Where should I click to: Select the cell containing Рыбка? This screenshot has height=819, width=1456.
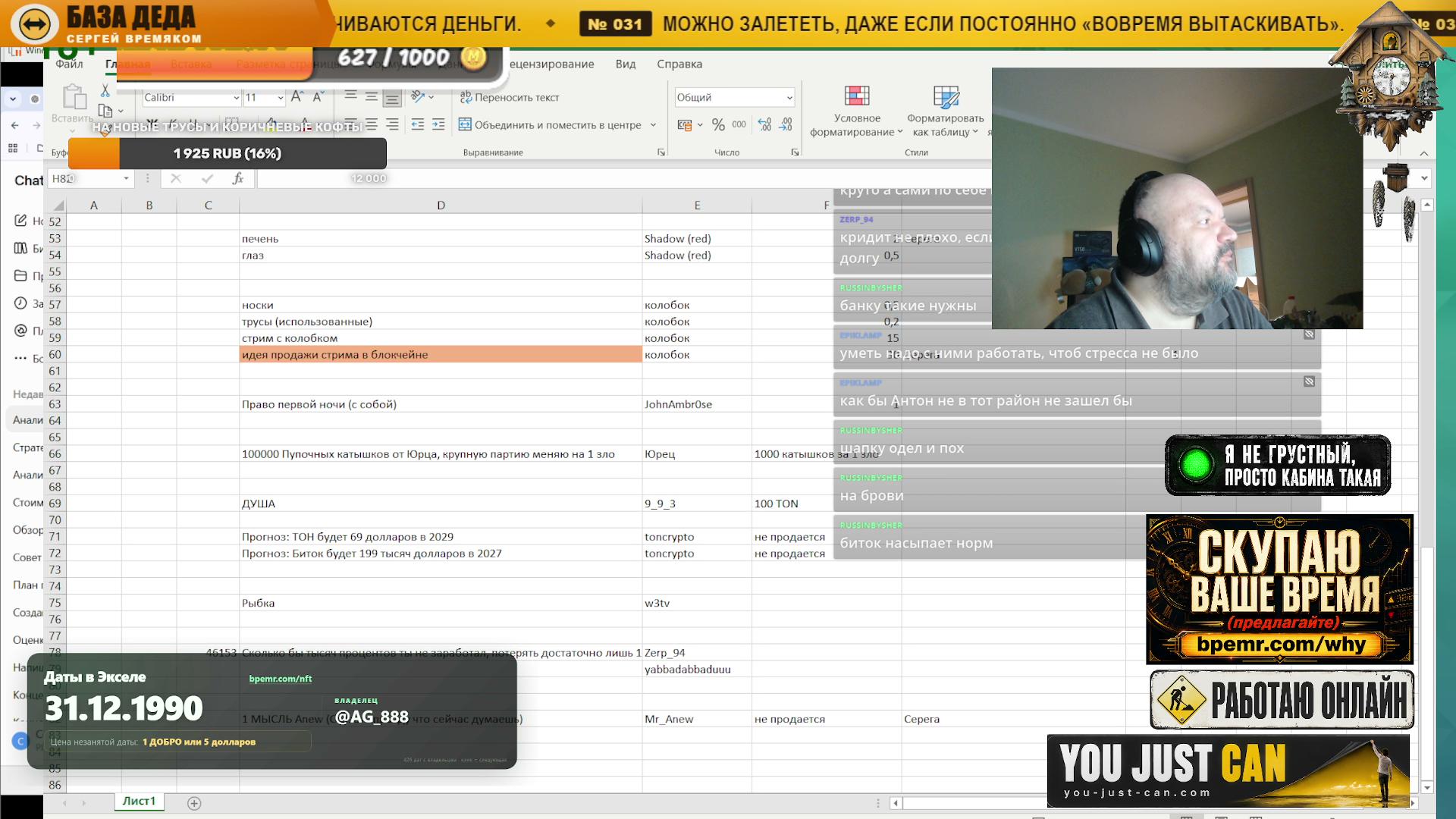(441, 604)
